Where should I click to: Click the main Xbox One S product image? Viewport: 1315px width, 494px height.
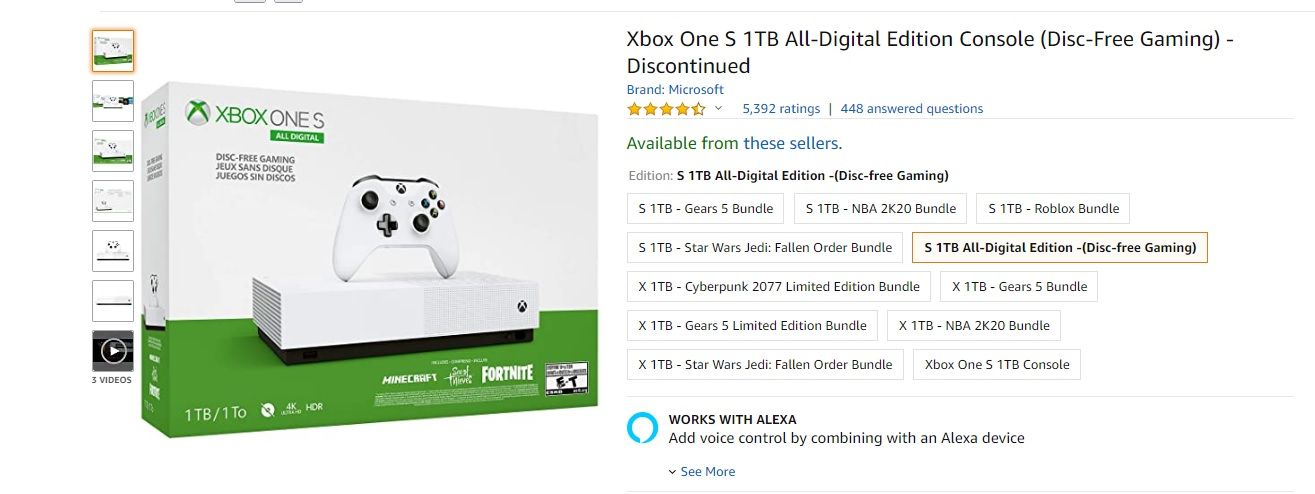(370, 260)
